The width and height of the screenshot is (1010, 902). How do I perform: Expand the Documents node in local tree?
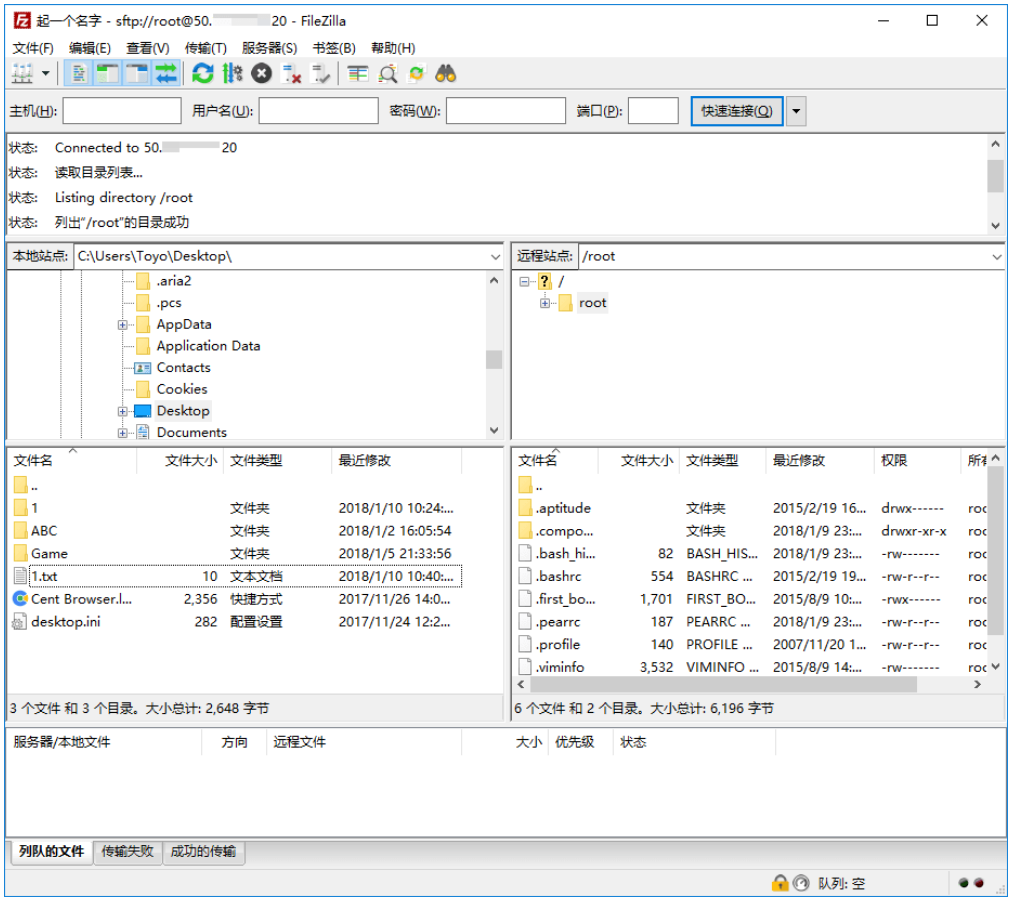pos(122,433)
